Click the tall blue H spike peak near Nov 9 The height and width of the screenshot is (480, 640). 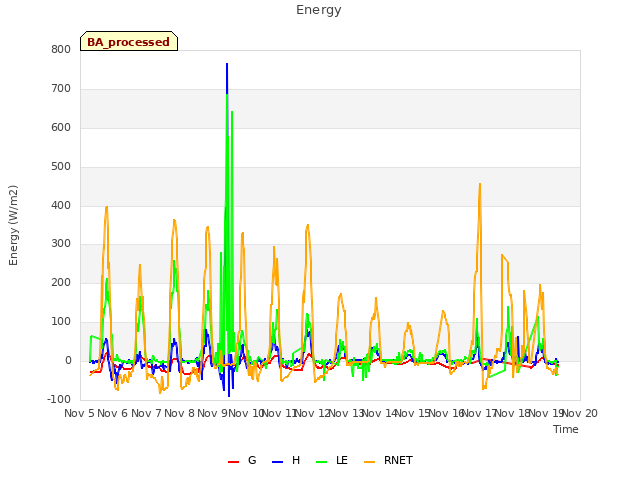(x=227, y=64)
